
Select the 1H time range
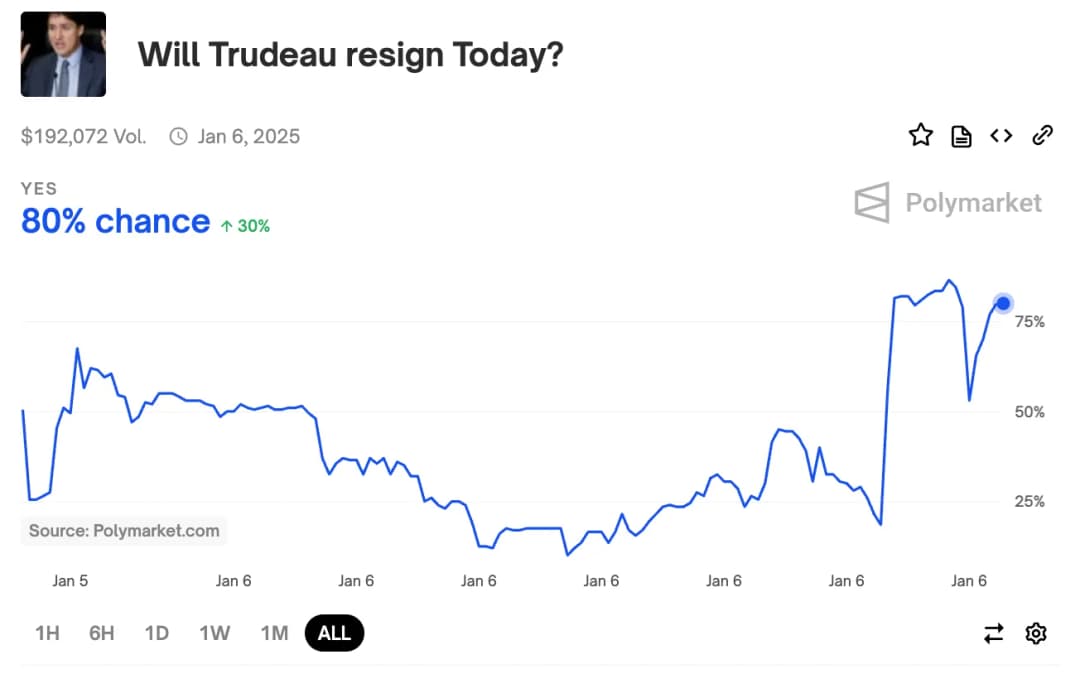tap(47, 633)
